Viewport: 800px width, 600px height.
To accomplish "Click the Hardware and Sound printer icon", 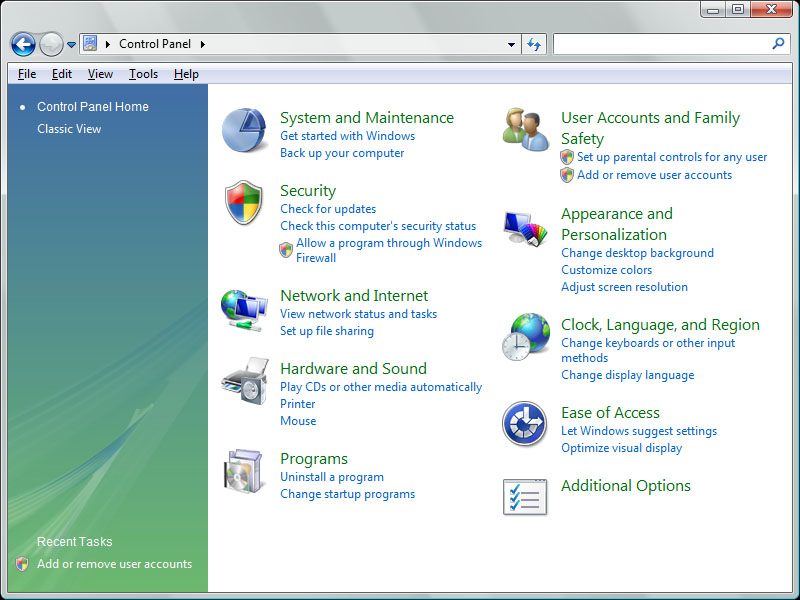I will click(x=245, y=381).
